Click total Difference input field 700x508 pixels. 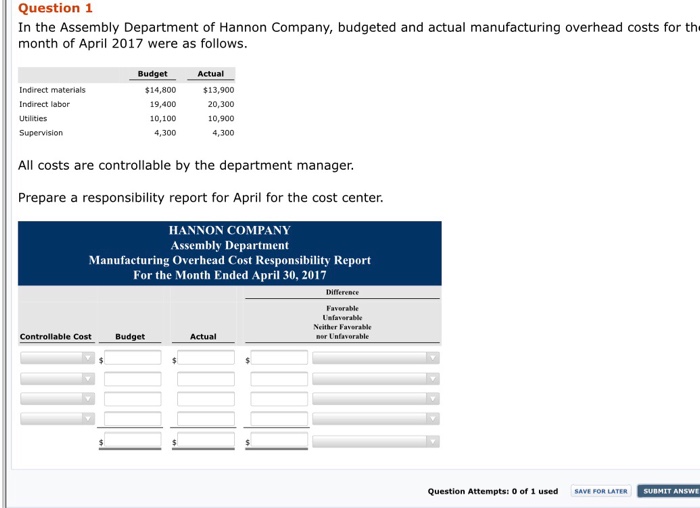pos(279,441)
